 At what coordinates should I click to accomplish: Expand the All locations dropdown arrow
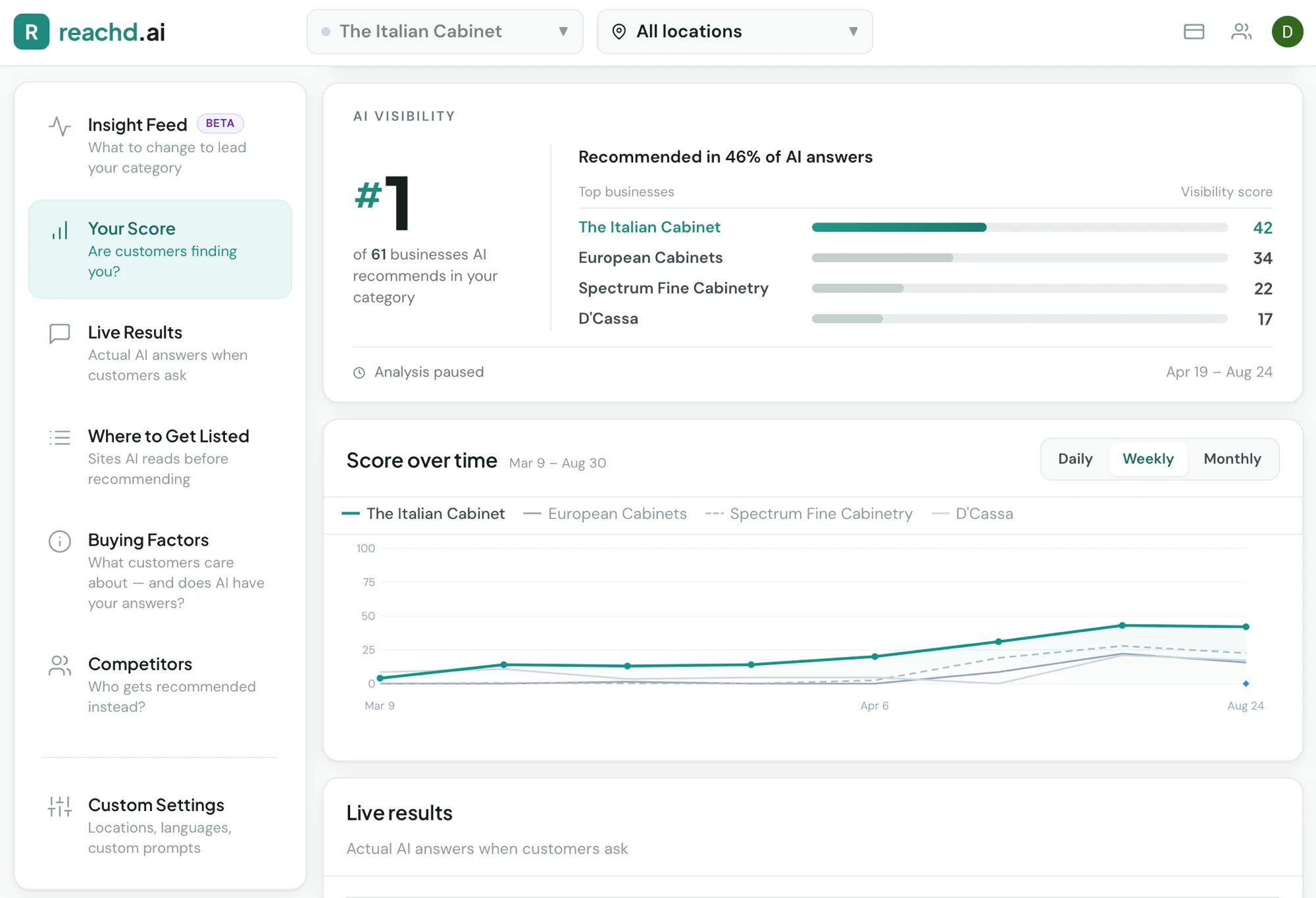tap(853, 32)
